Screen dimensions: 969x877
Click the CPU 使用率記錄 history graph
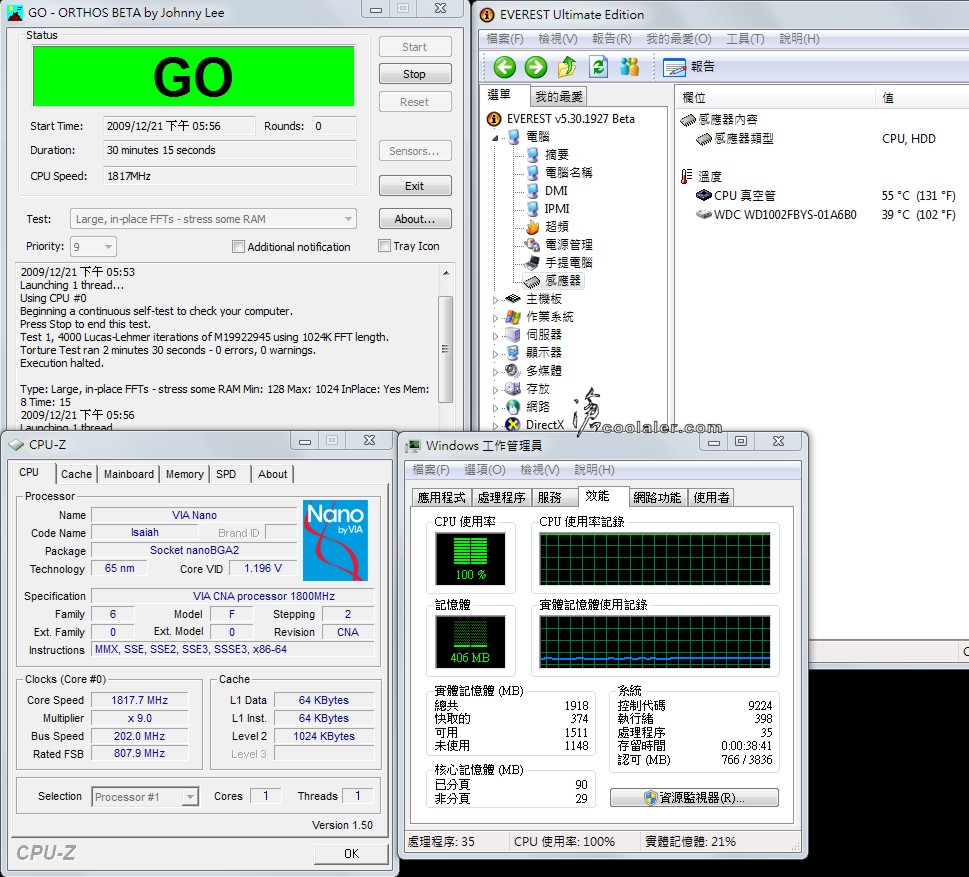pos(654,559)
